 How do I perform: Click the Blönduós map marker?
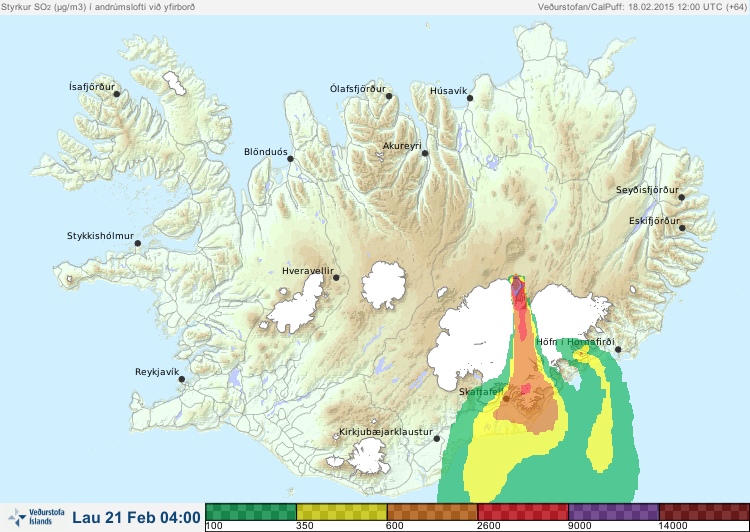tap(290, 159)
